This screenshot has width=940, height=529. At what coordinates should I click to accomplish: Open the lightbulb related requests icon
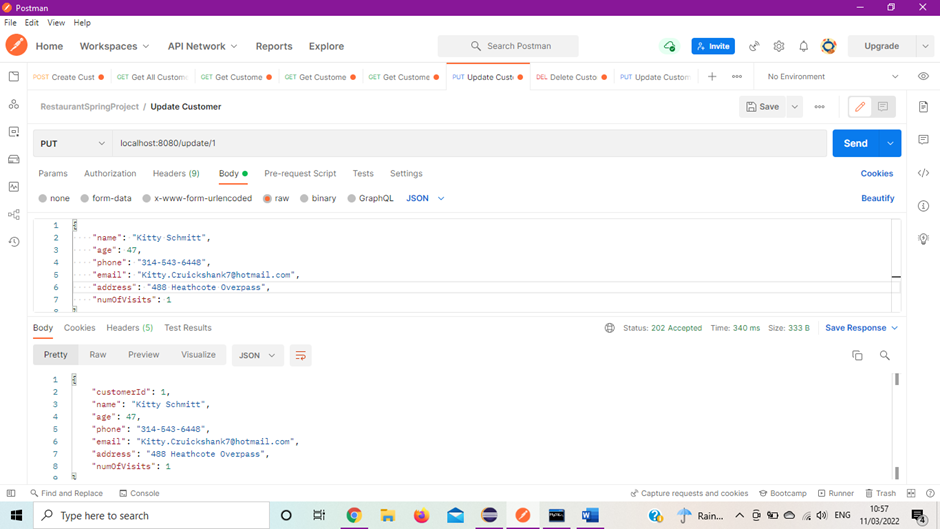click(x=923, y=239)
